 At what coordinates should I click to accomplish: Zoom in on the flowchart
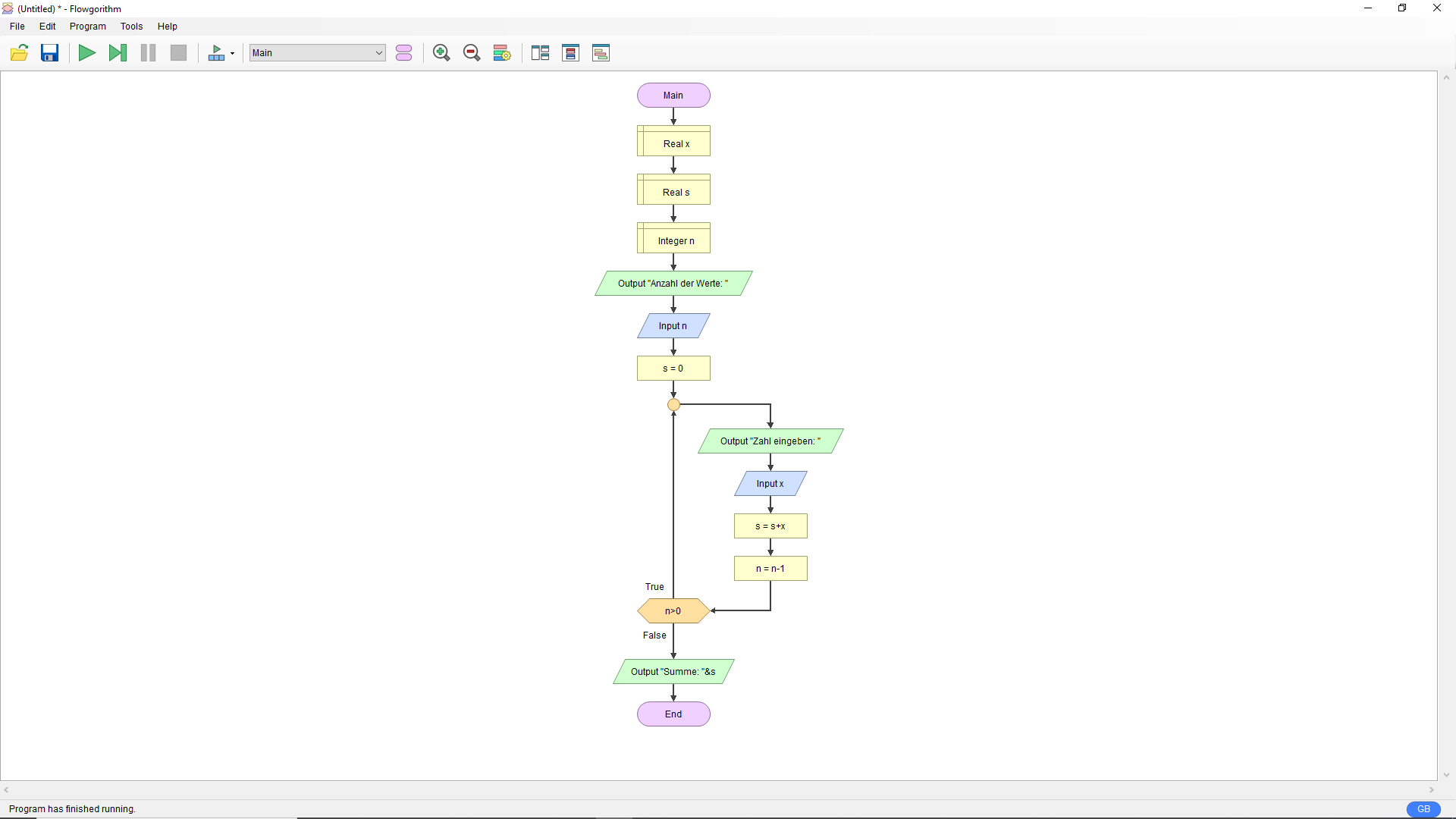coord(441,53)
